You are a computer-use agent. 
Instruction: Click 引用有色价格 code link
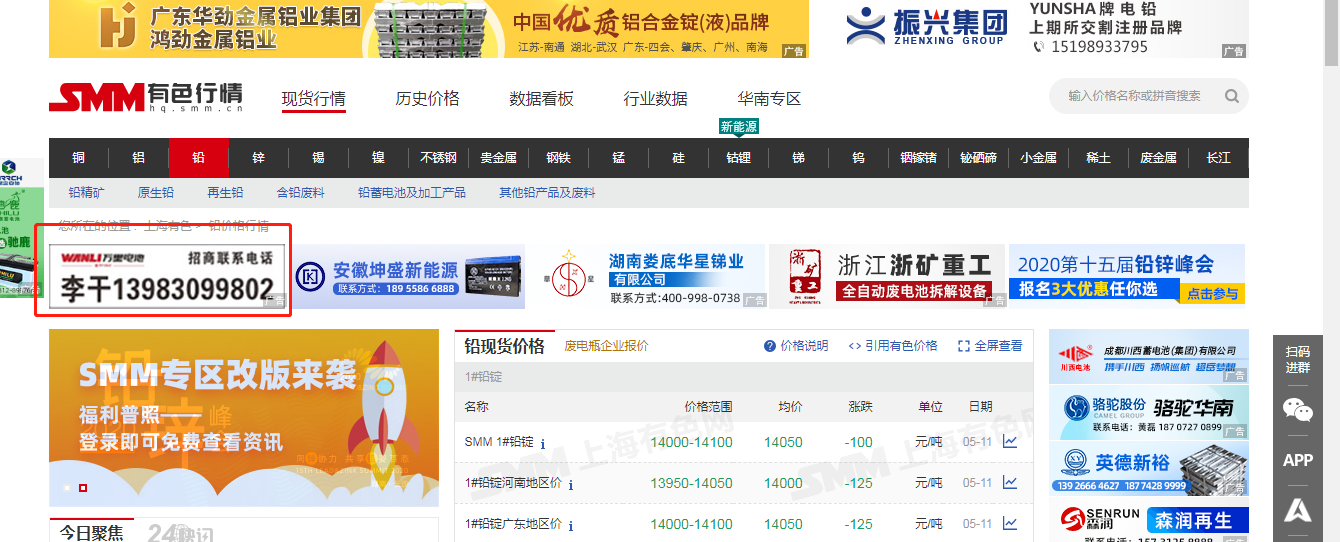pos(893,346)
